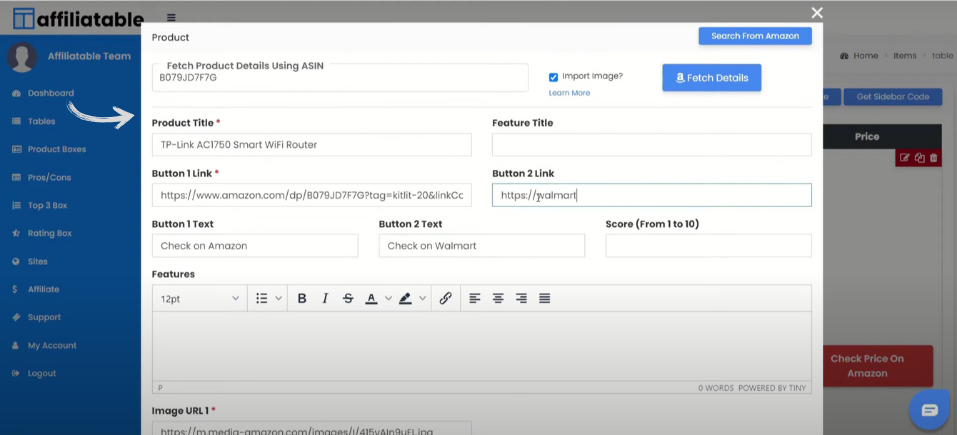Screen dimensions: 957x435
Task: Click the Button 1 Text field
Action: click(255, 246)
